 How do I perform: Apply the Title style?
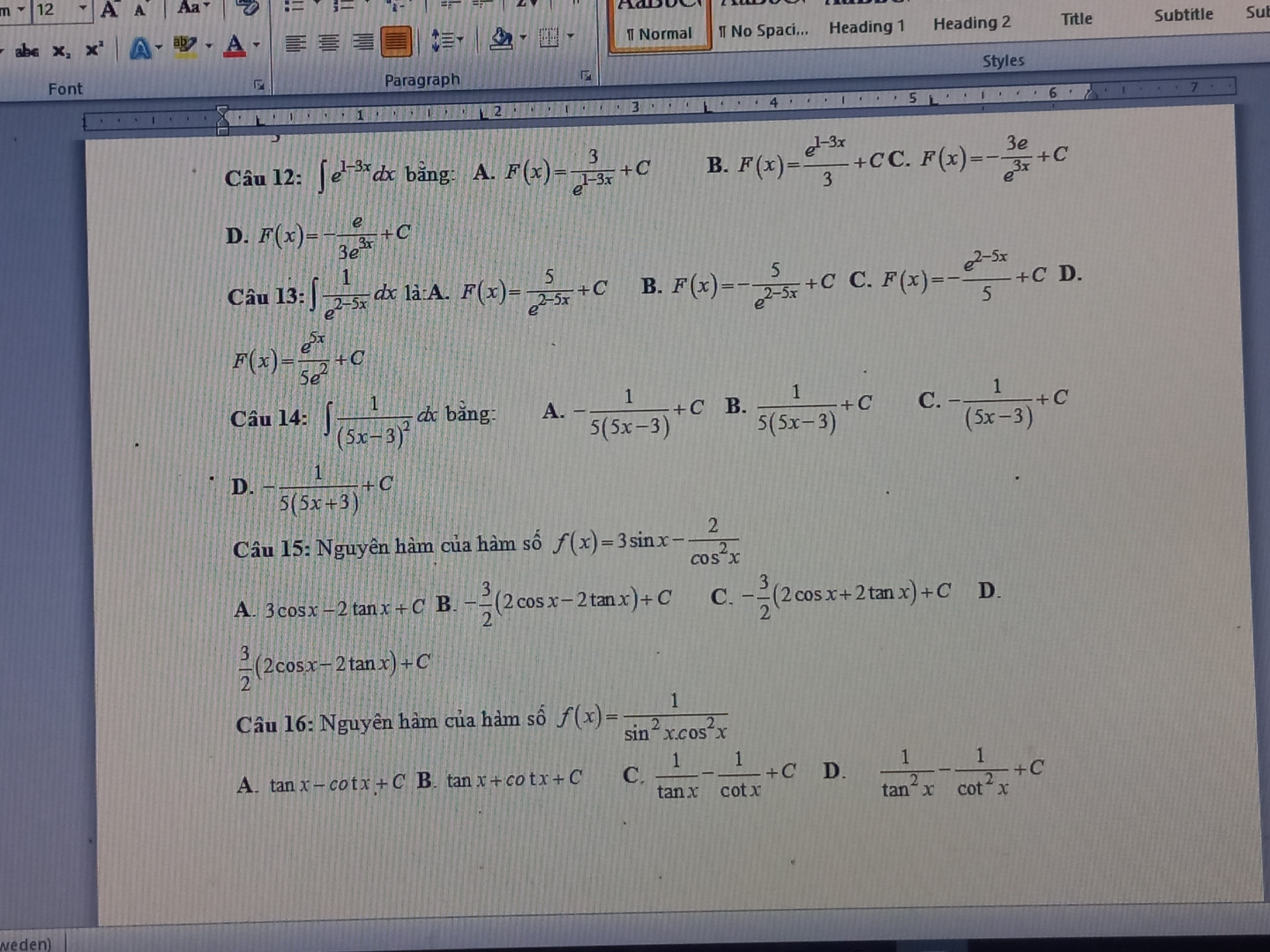[1076, 19]
